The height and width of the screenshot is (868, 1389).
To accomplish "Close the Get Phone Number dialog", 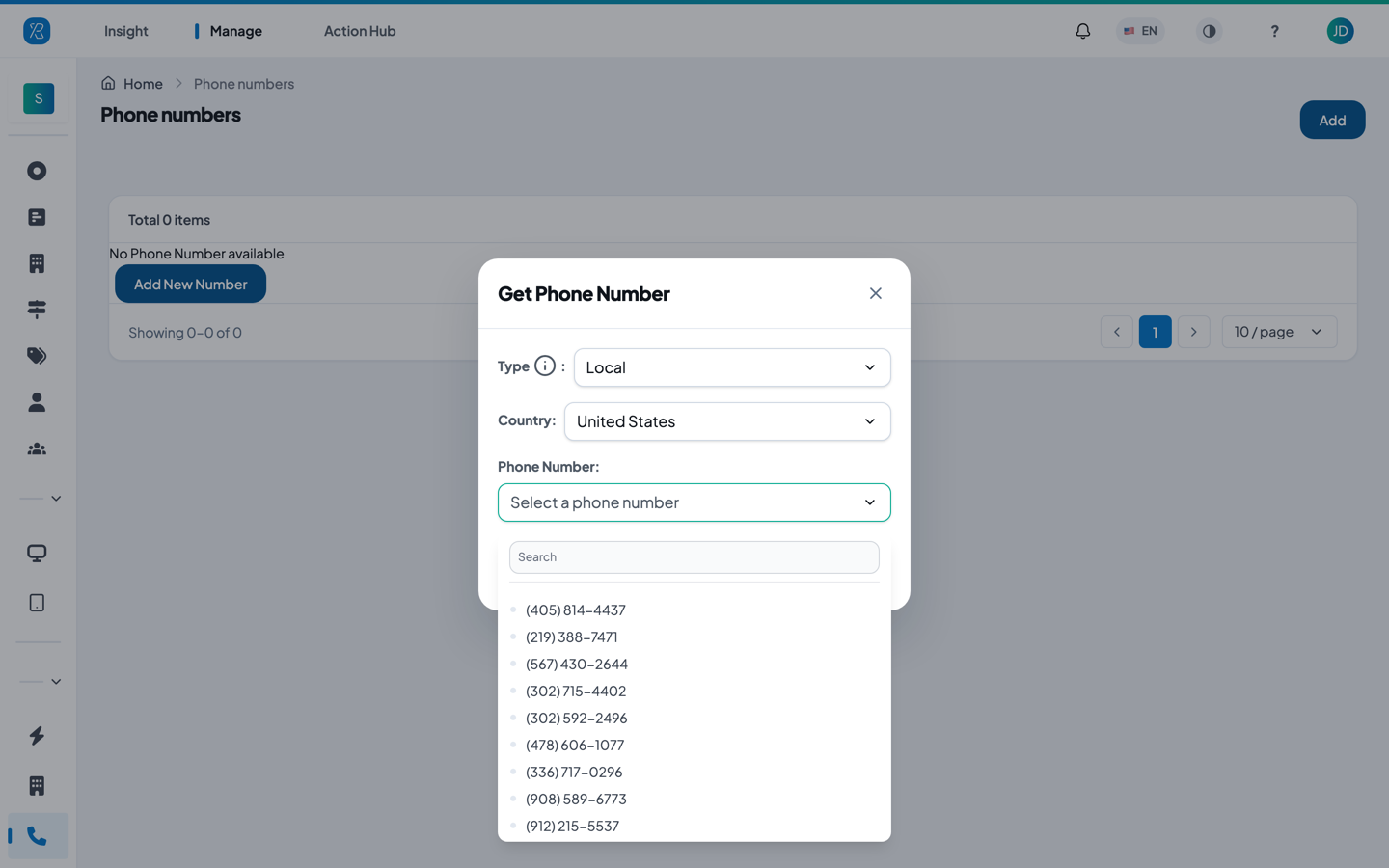I will tap(876, 293).
